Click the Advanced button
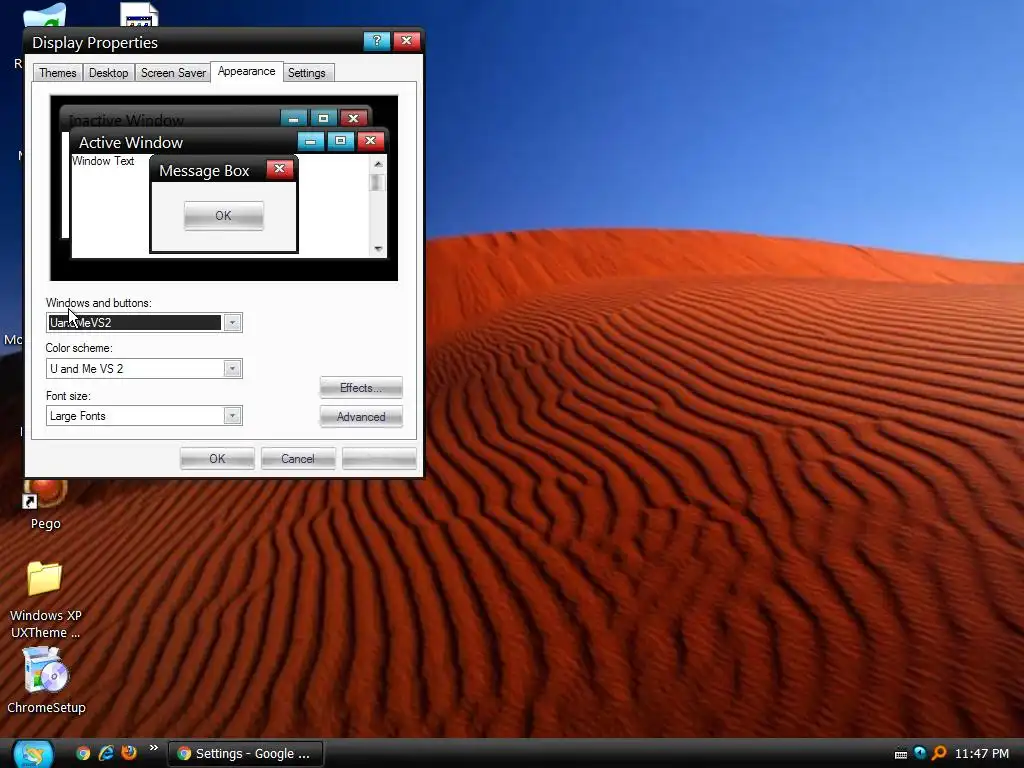The width and height of the screenshot is (1024, 768). point(360,417)
